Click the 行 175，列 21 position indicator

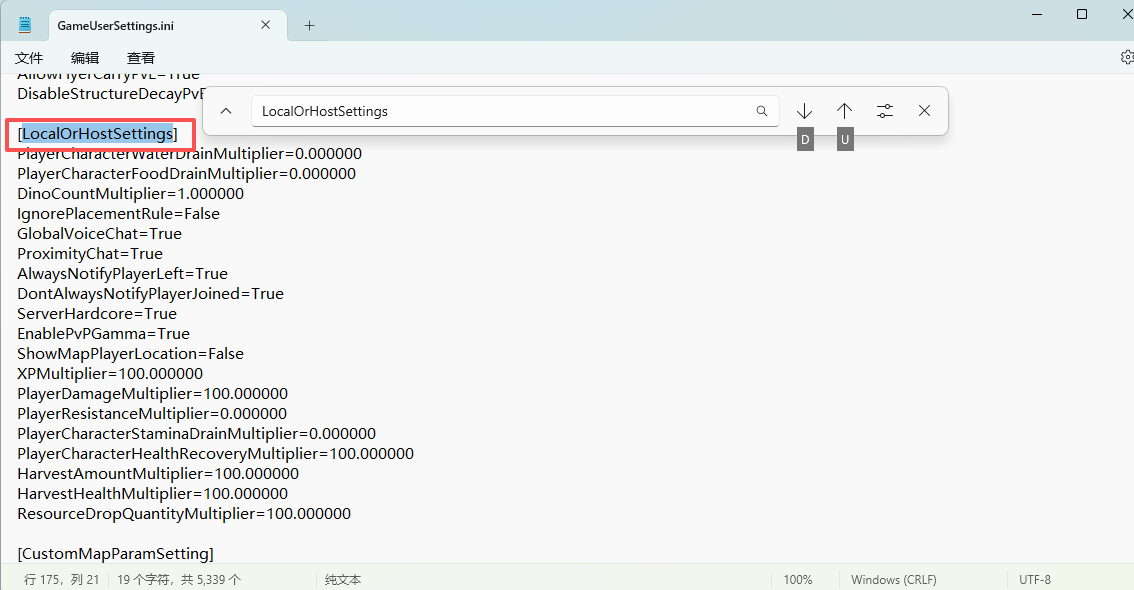pyautogui.click(x=61, y=579)
